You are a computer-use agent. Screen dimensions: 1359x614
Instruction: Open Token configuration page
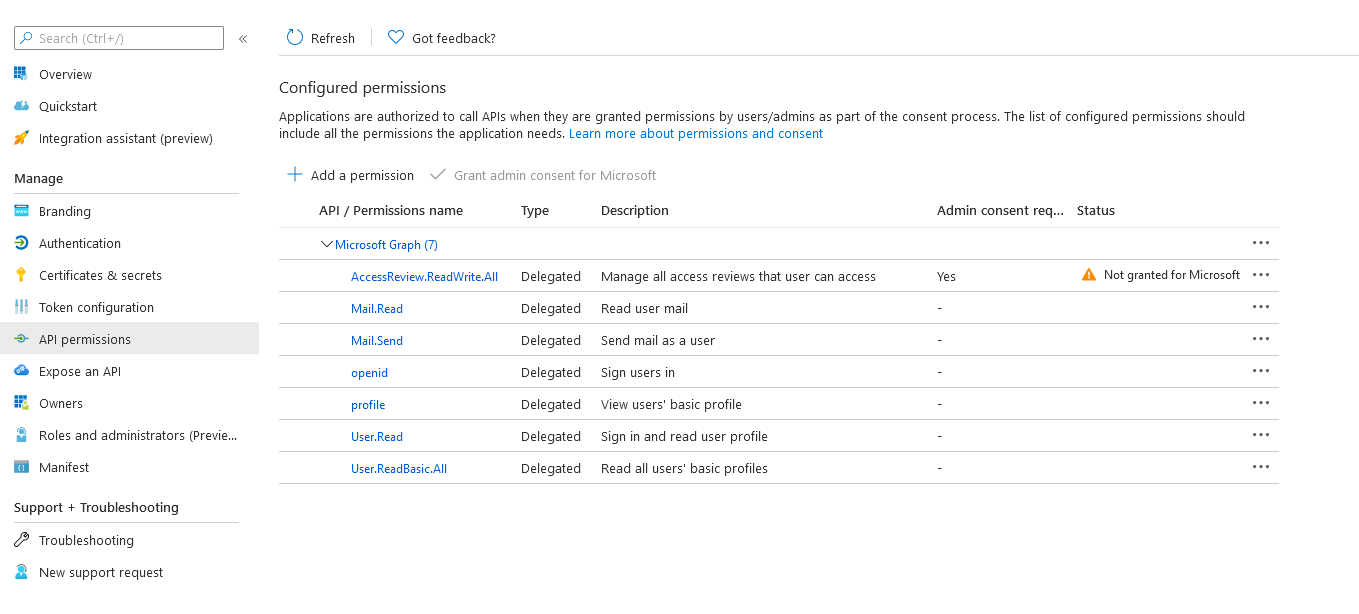[96, 307]
